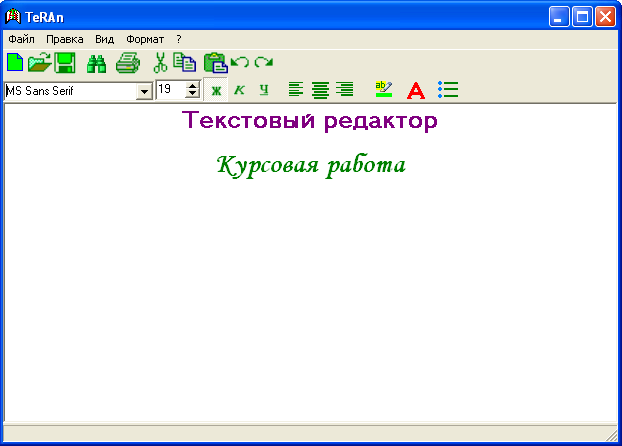Open the Формат menu
This screenshot has width=622, height=446.
pos(145,39)
